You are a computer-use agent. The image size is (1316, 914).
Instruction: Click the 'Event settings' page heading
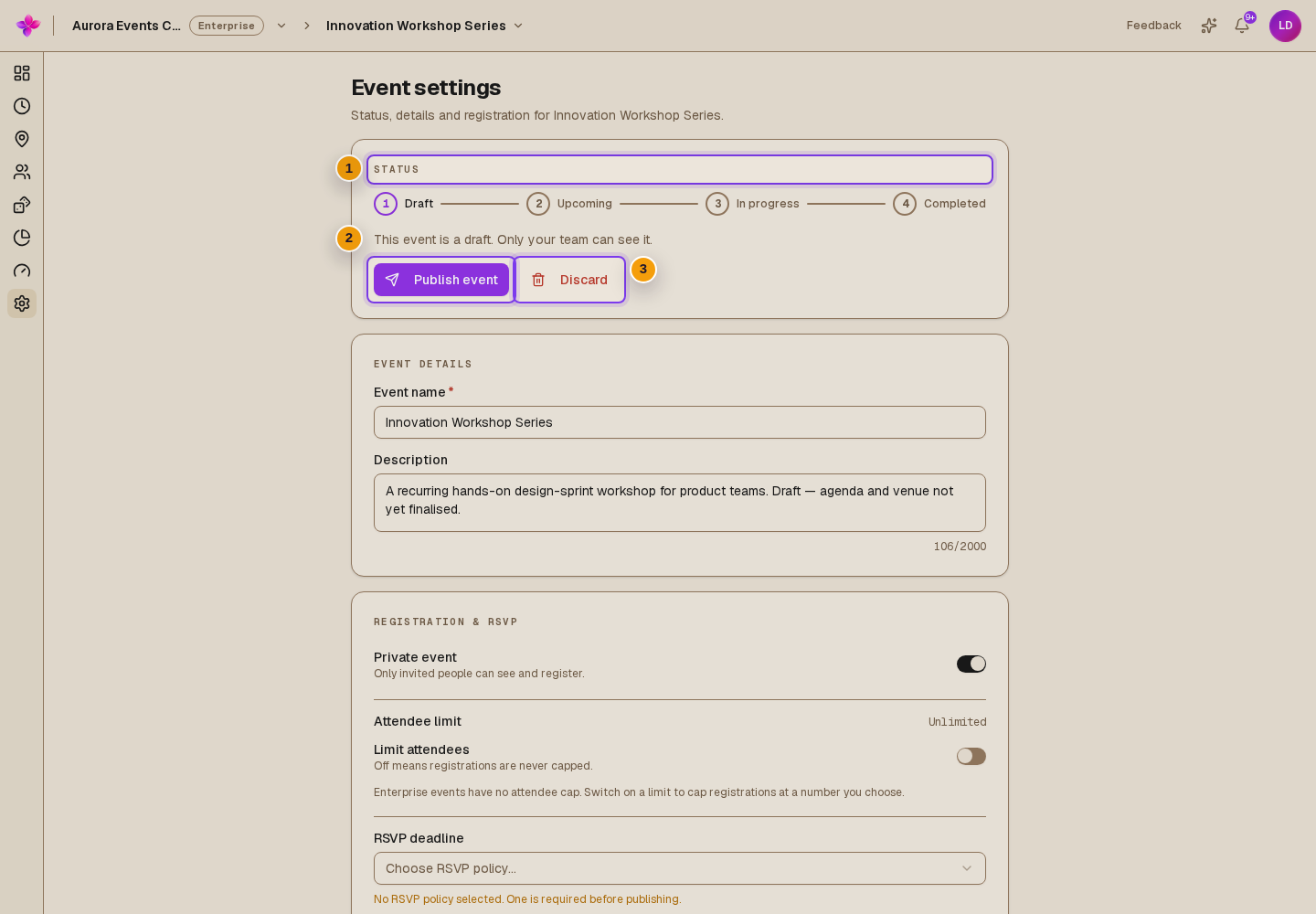[x=426, y=88]
